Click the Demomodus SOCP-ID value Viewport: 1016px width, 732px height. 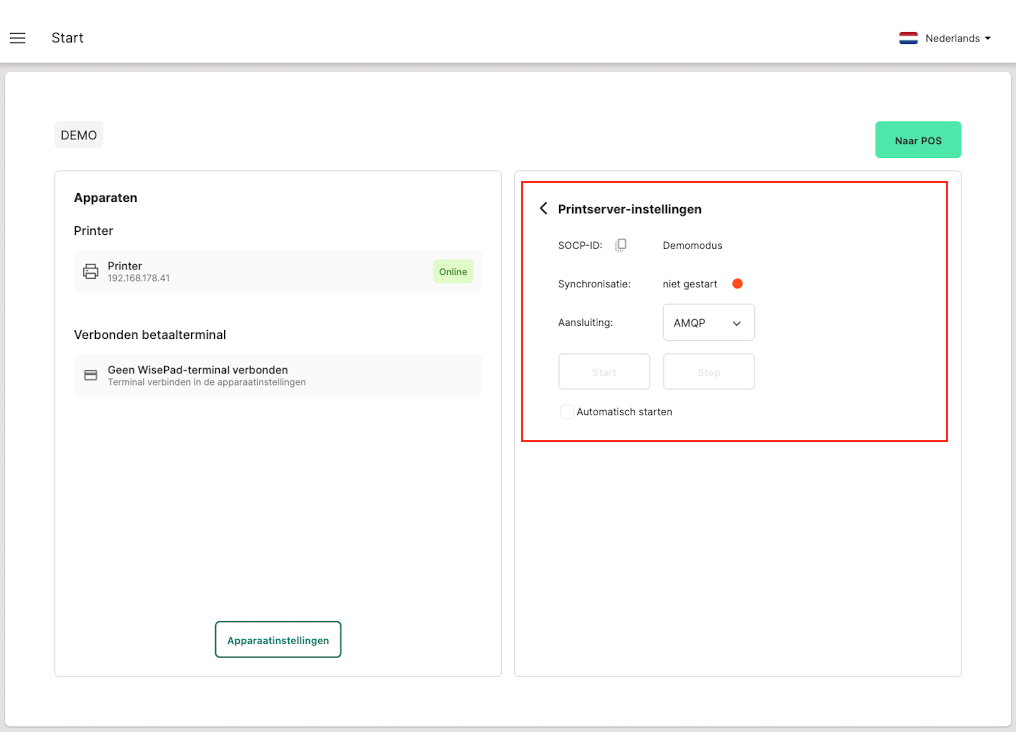point(692,245)
